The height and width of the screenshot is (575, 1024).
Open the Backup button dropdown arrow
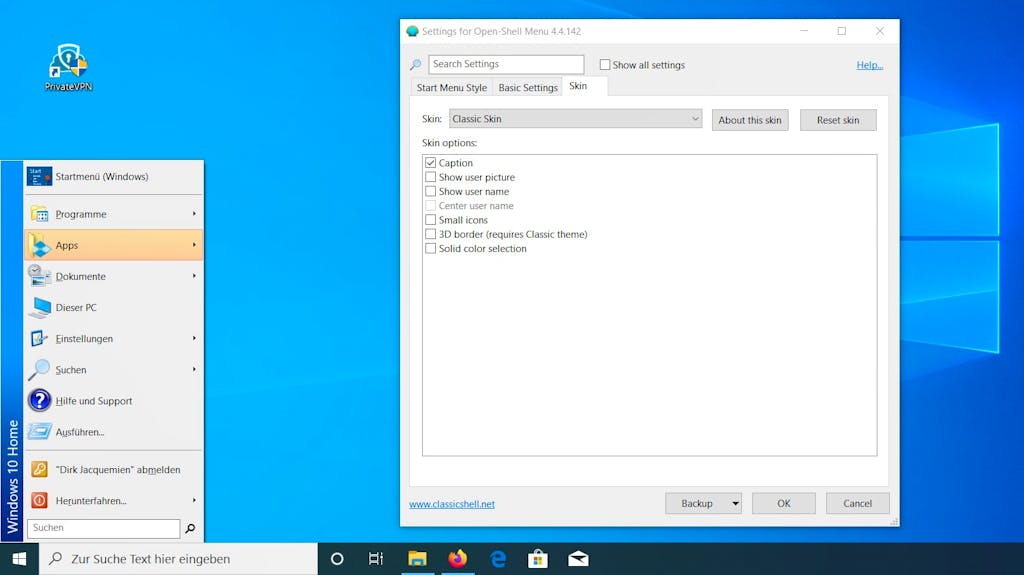(x=735, y=504)
